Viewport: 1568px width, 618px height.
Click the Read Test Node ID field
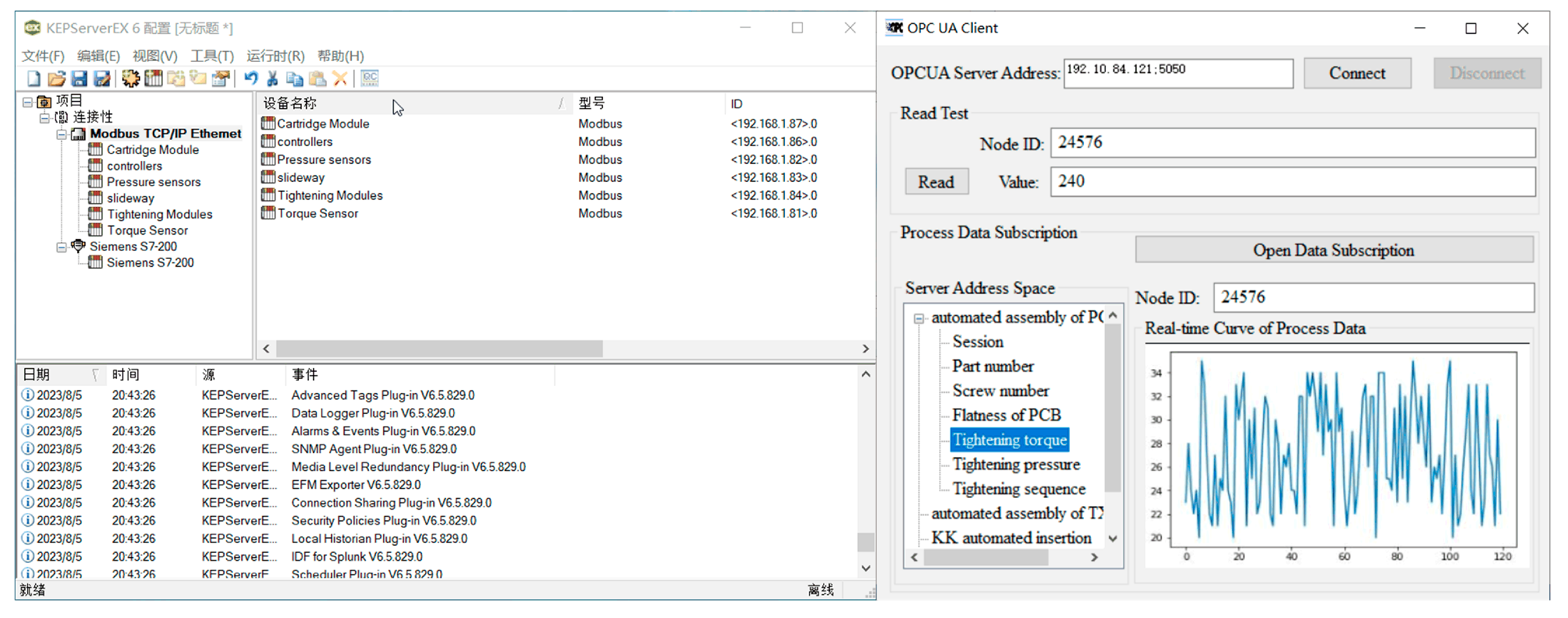1292,142
